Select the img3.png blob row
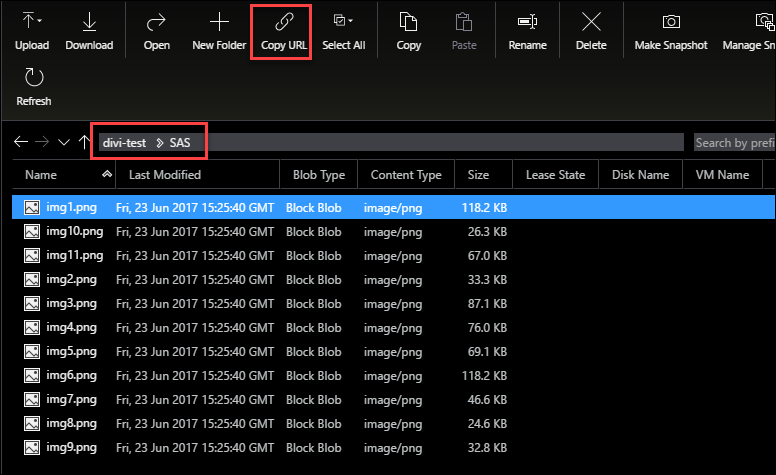This screenshot has width=776, height=475. click(393, 303)
